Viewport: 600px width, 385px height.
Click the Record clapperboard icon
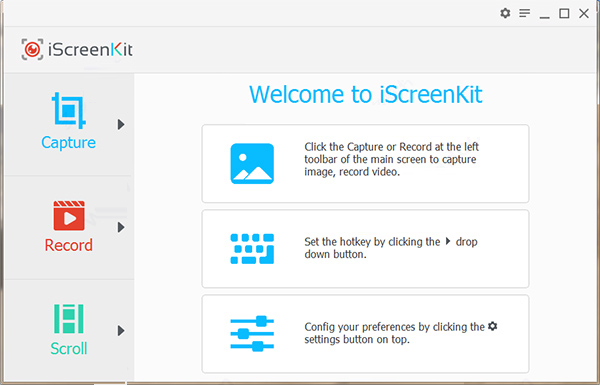69,215
